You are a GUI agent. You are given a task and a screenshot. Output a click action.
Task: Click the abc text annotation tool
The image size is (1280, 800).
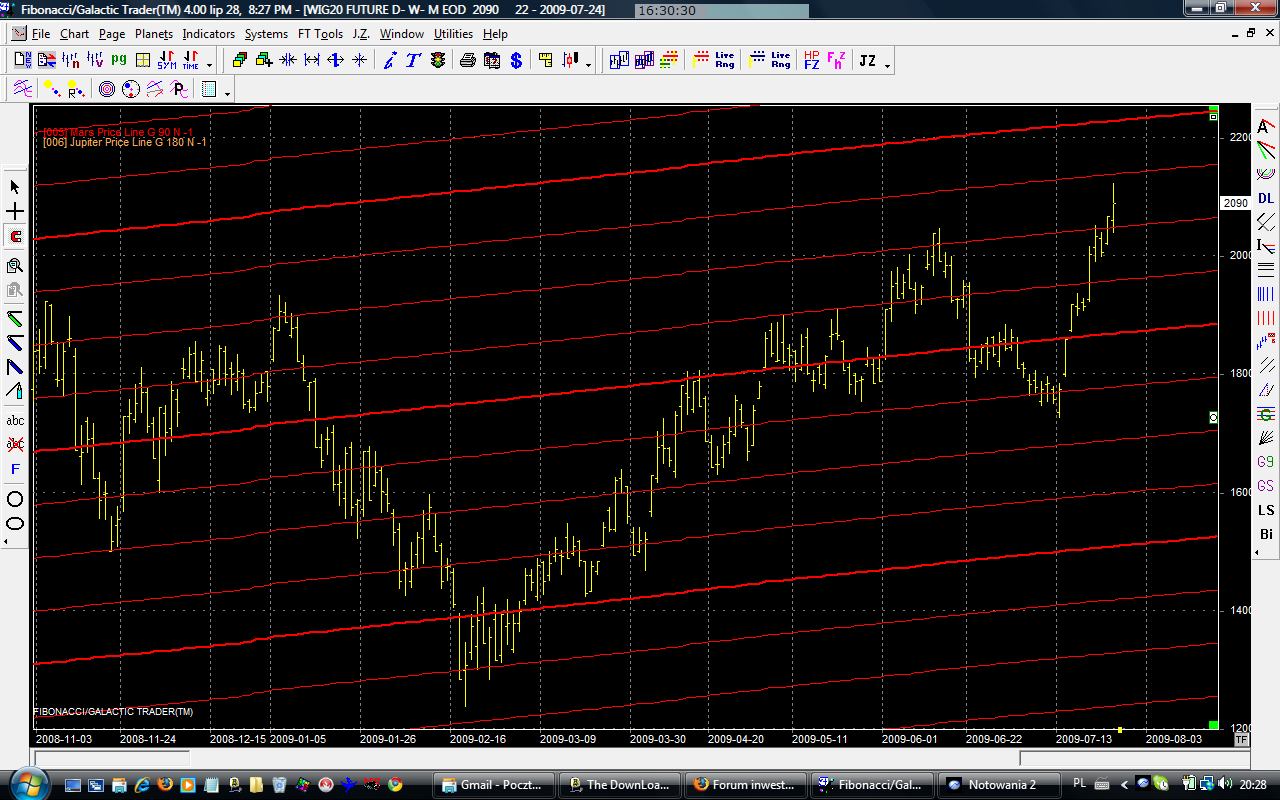point(15,421)
